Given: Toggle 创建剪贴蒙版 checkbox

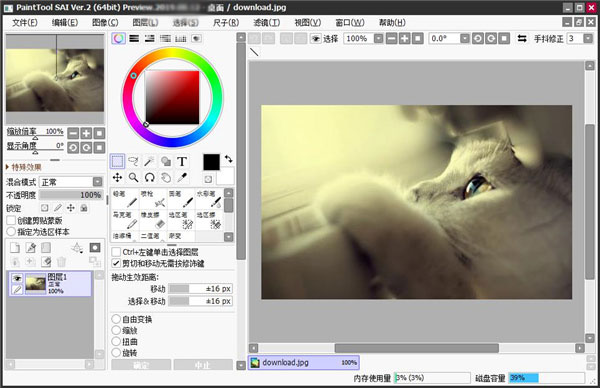Looking at the screenshot, I should [x=11, y=220].
